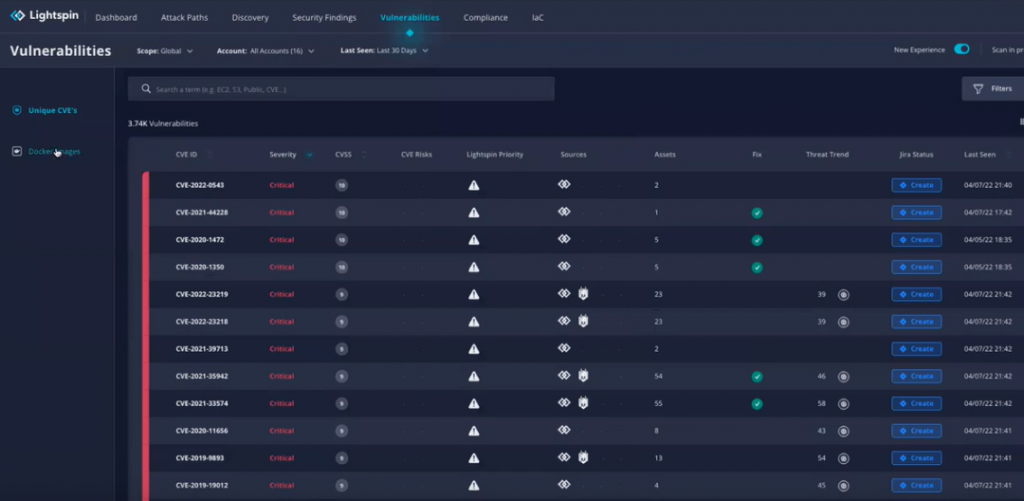Click the second source icon for CVE-2019-9893
This screenshot has width=1024, height=501.
(x=583, y=458)
